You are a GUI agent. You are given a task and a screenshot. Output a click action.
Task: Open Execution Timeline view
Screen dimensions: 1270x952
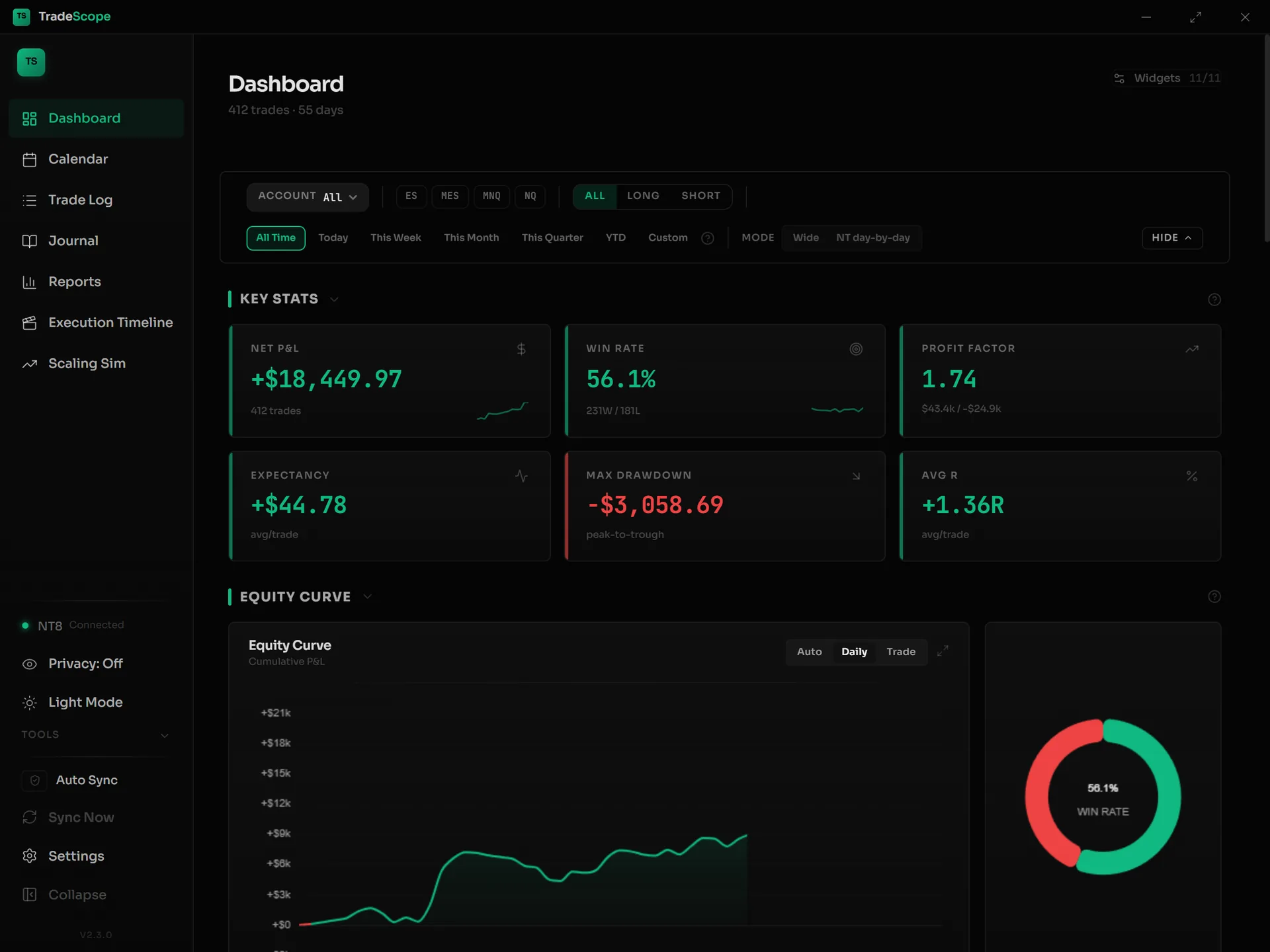(x=96, y=323)
